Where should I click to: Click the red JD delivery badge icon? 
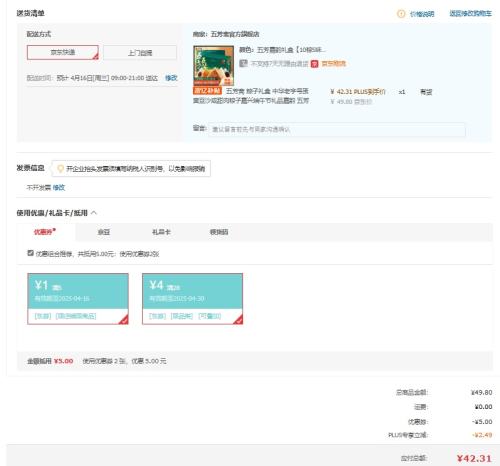pyautogui.click(x=314, y=64)
